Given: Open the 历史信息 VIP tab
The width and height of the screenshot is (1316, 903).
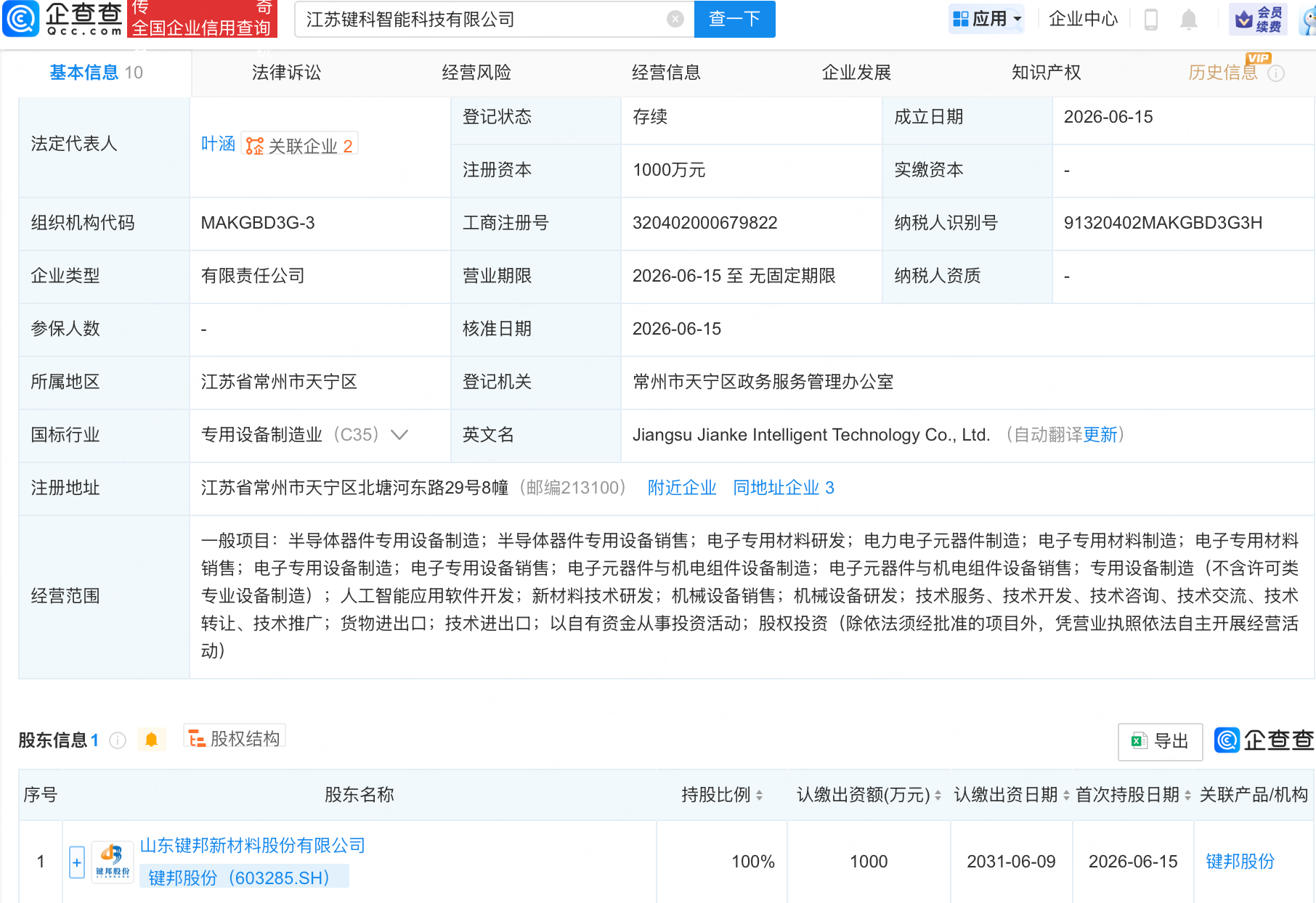Looking at the screenshot, I should pyautogui.click(x=1223, y=73).
